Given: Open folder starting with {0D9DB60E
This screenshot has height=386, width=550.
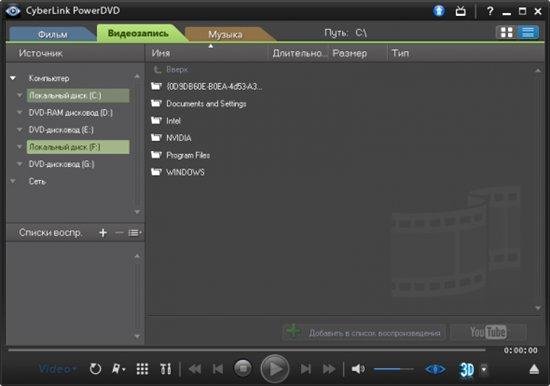Looking at the screenshot, I should tap(214, 86).
